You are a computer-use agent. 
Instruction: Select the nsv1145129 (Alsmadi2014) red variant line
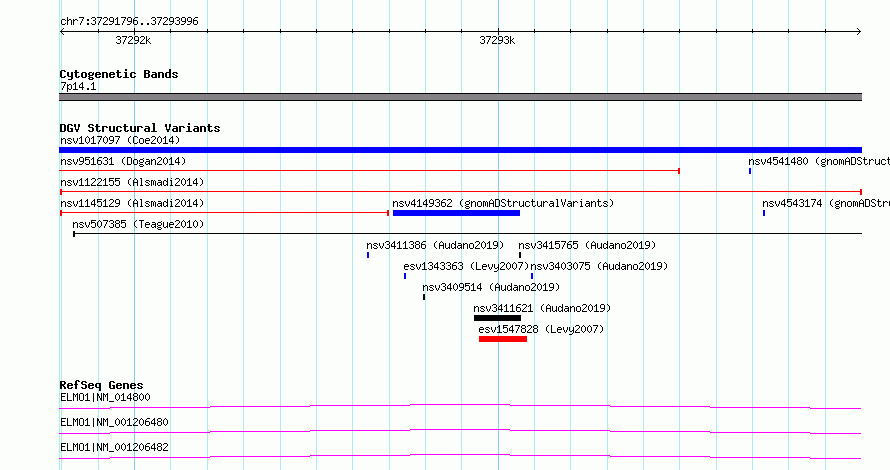pyautogui.click(x=224, y=213)
